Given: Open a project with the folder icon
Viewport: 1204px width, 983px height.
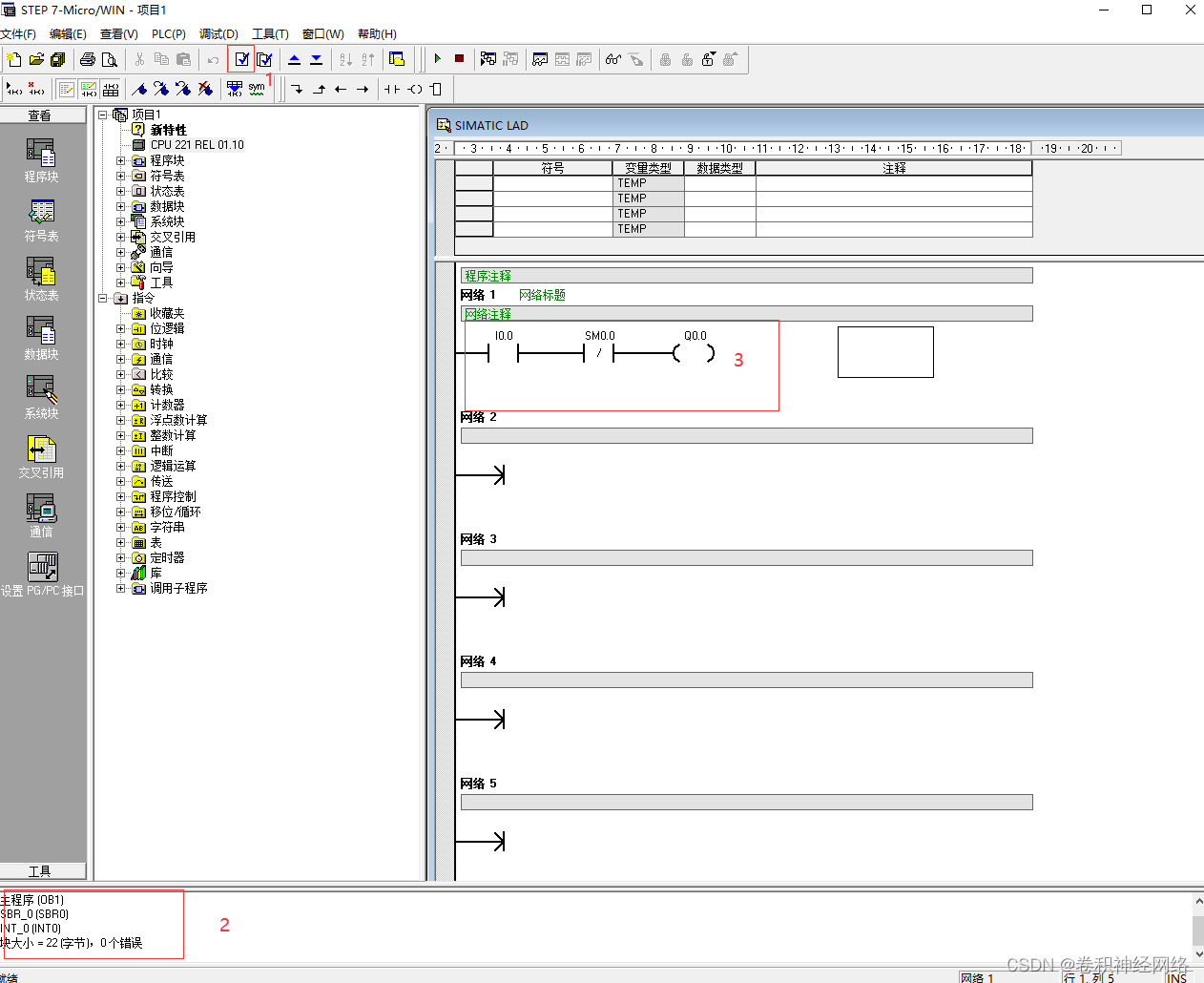Looking at the screenshot, I should (36, 59).
